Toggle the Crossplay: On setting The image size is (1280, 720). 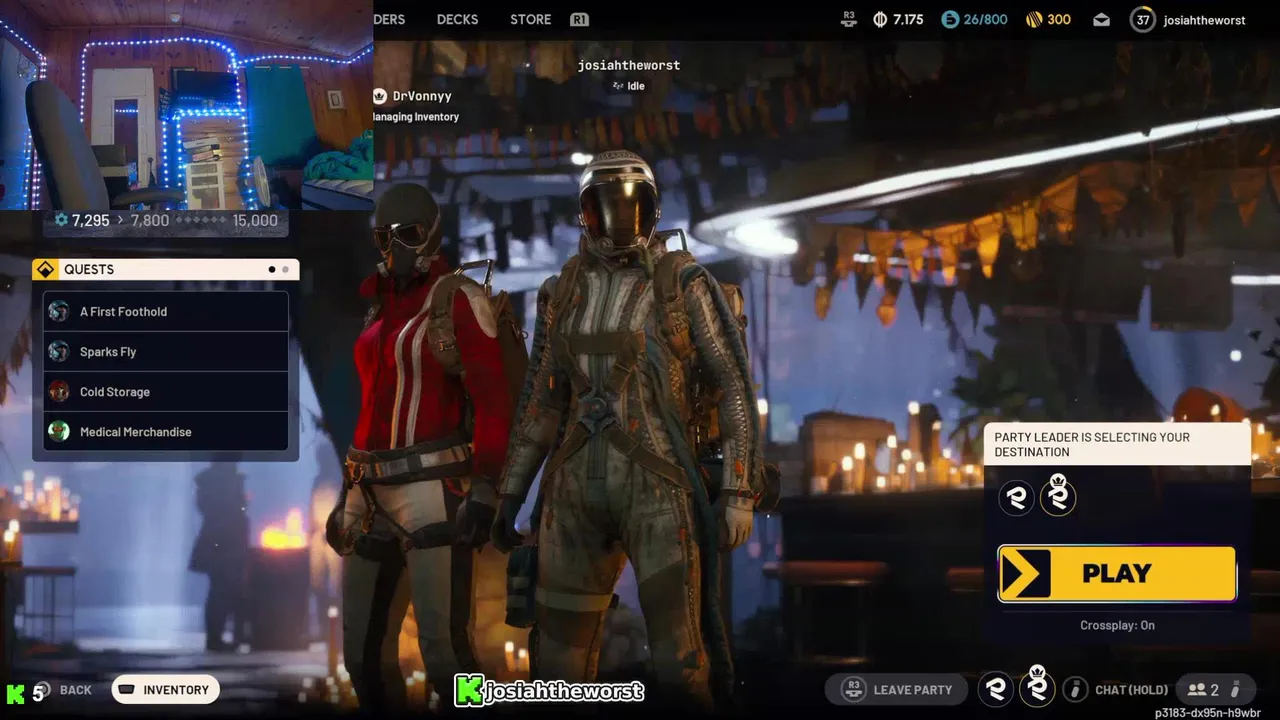1117,625
